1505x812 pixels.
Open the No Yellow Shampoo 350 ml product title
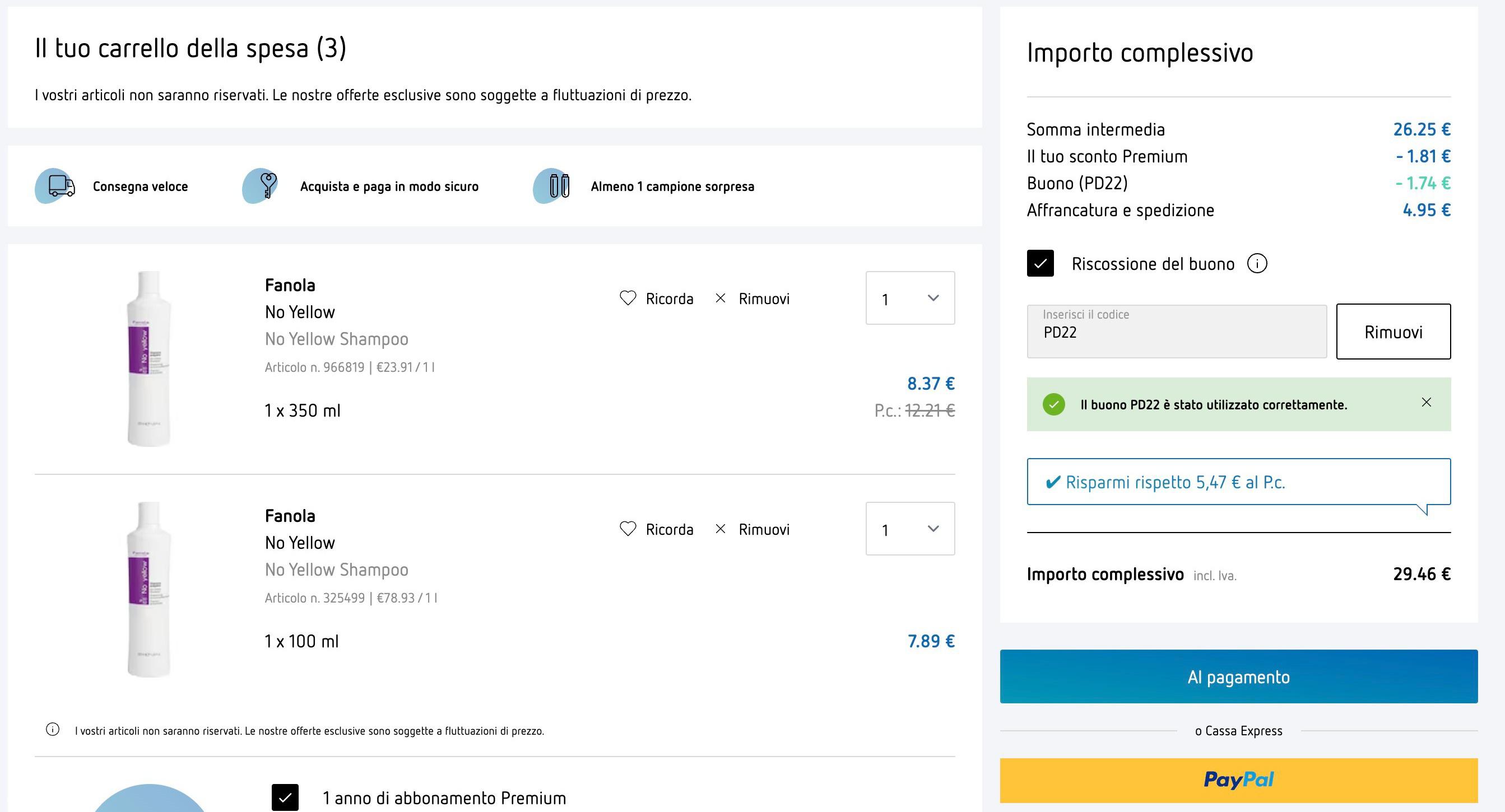(x=337, y=339)
